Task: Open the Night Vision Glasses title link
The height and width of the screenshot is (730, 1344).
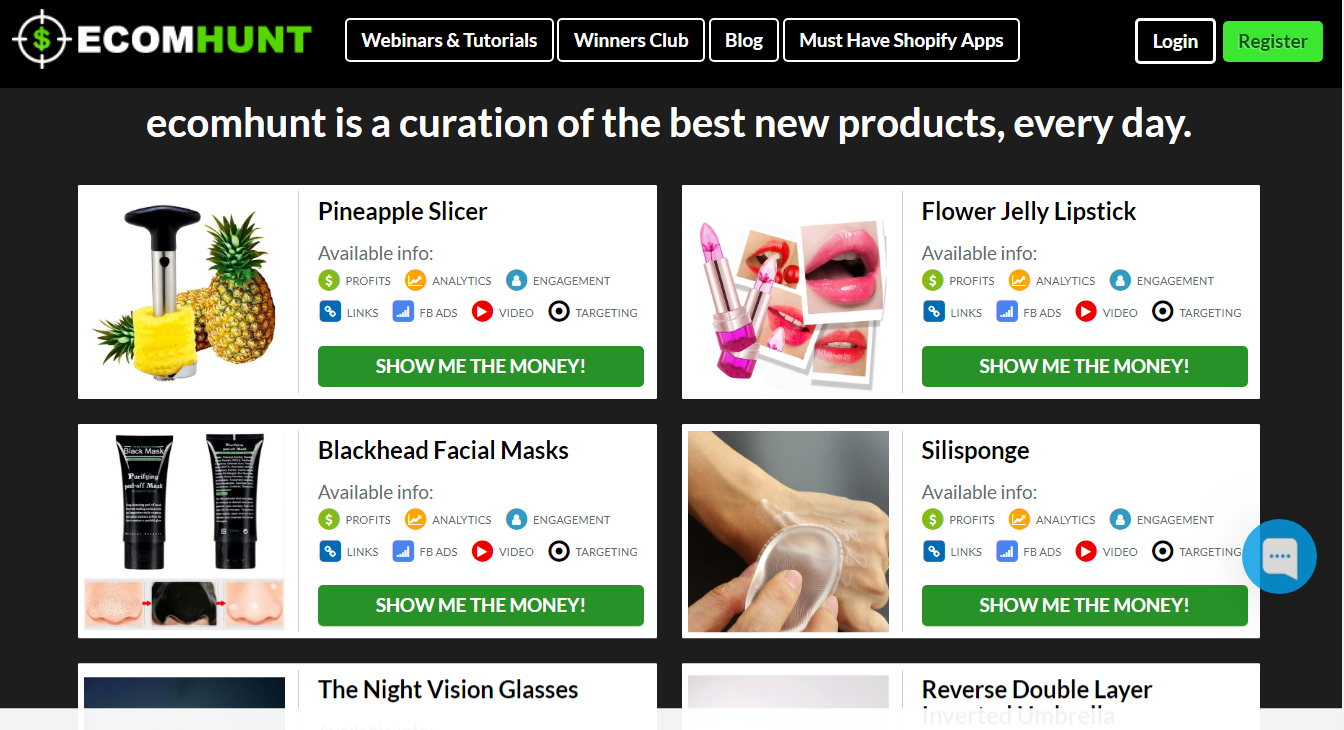Action: click(x=448, y=689)
